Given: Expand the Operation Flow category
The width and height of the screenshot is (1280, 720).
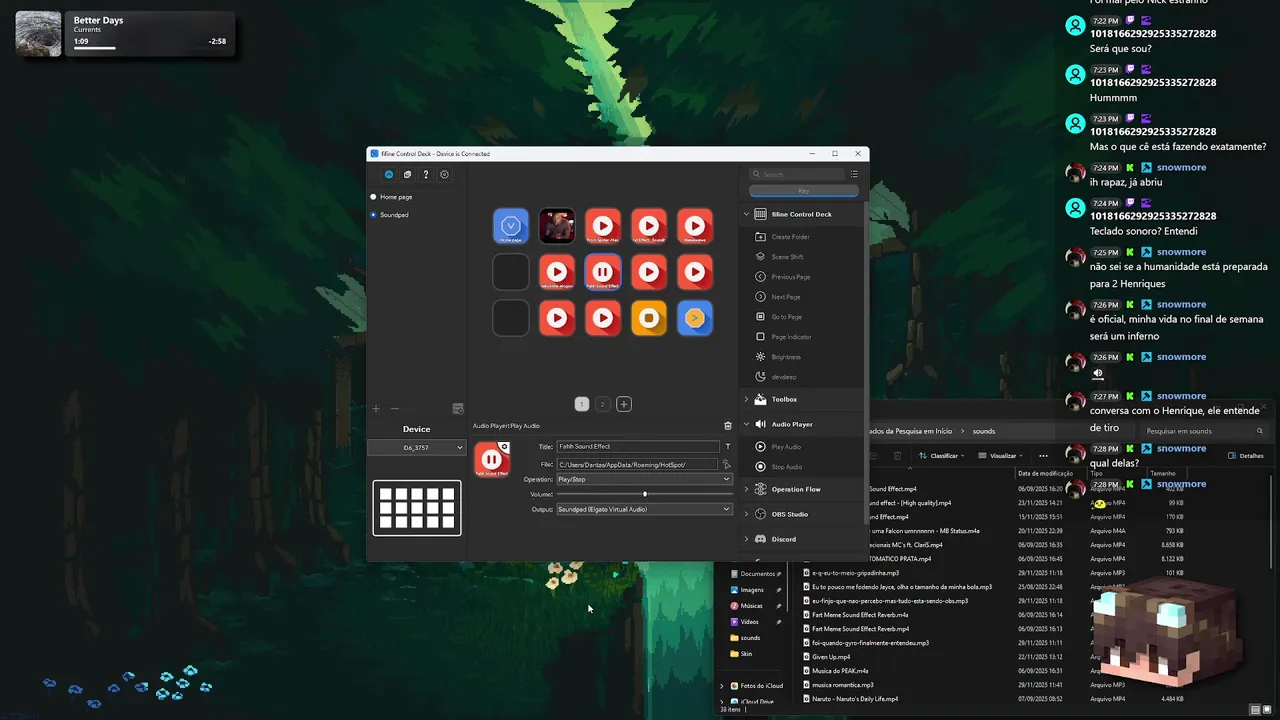Looking at the screenshot, I should (x=746, y=489).
